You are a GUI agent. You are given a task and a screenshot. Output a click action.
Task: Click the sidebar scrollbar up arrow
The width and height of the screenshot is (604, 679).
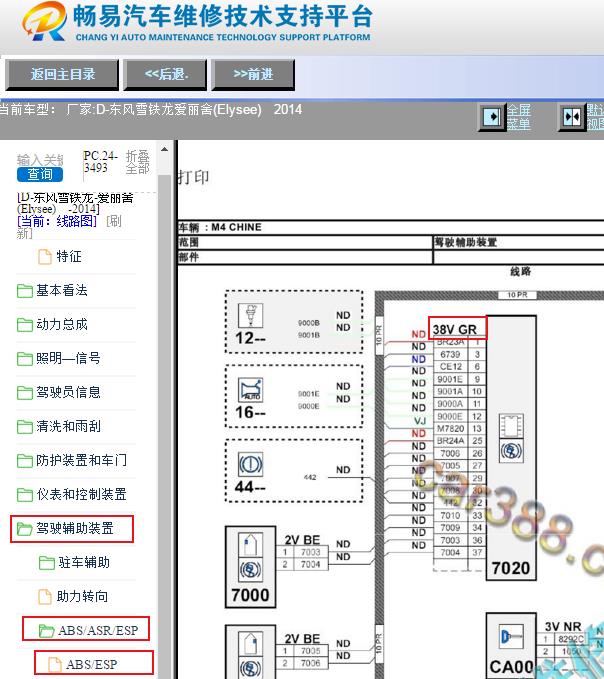[165, 149]
